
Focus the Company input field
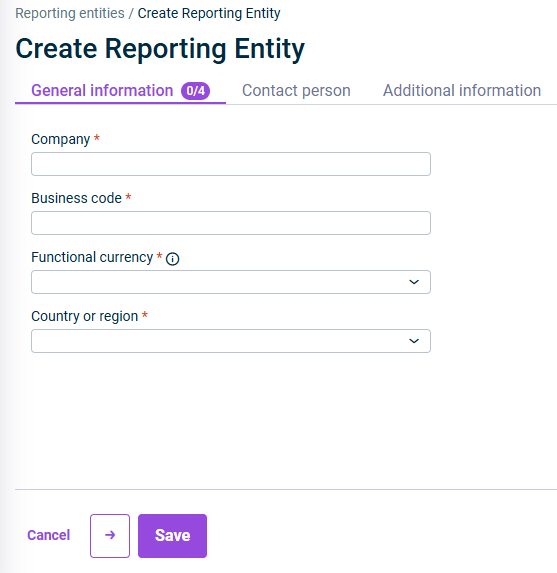[231, 164]
